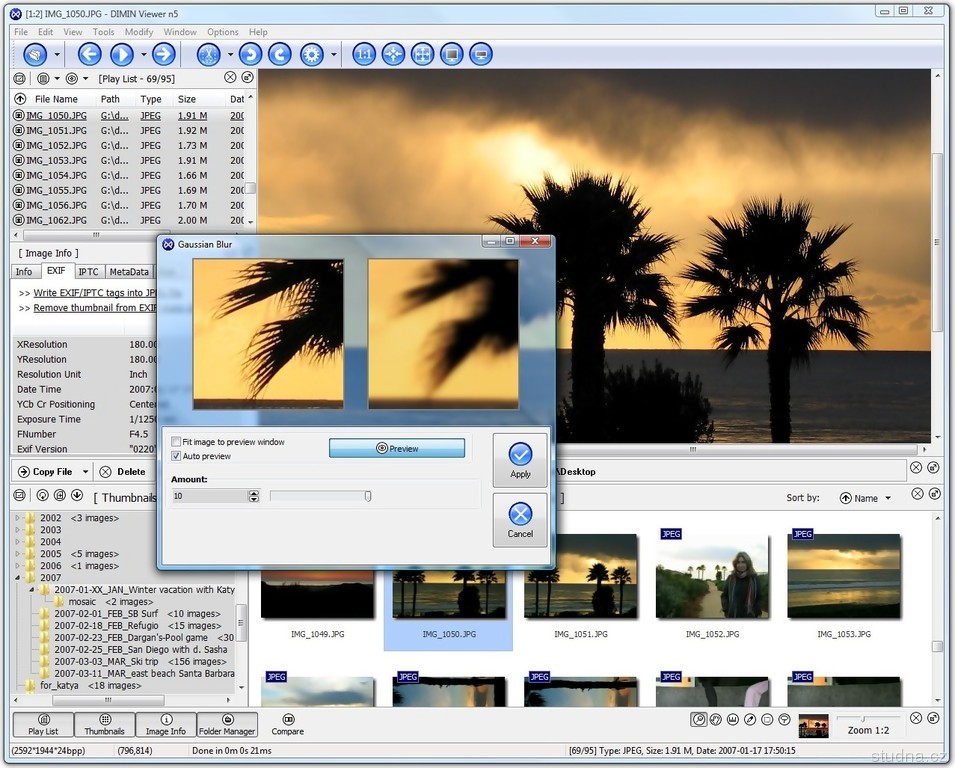
Task: Uncheck the Auto preview checkbox
Action: point(176,456)
